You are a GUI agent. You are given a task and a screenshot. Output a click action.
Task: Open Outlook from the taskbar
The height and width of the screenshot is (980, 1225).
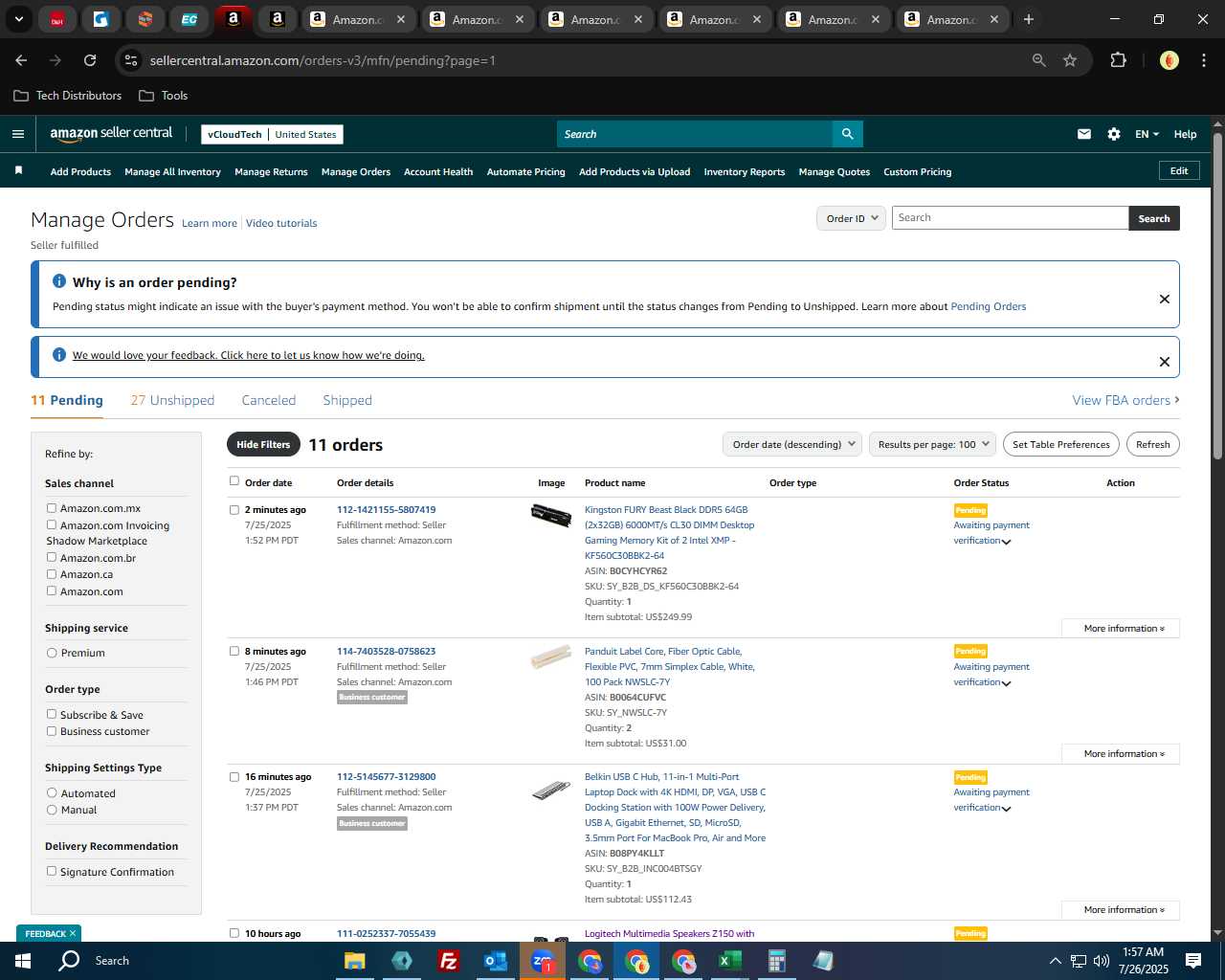click(495, 961)
